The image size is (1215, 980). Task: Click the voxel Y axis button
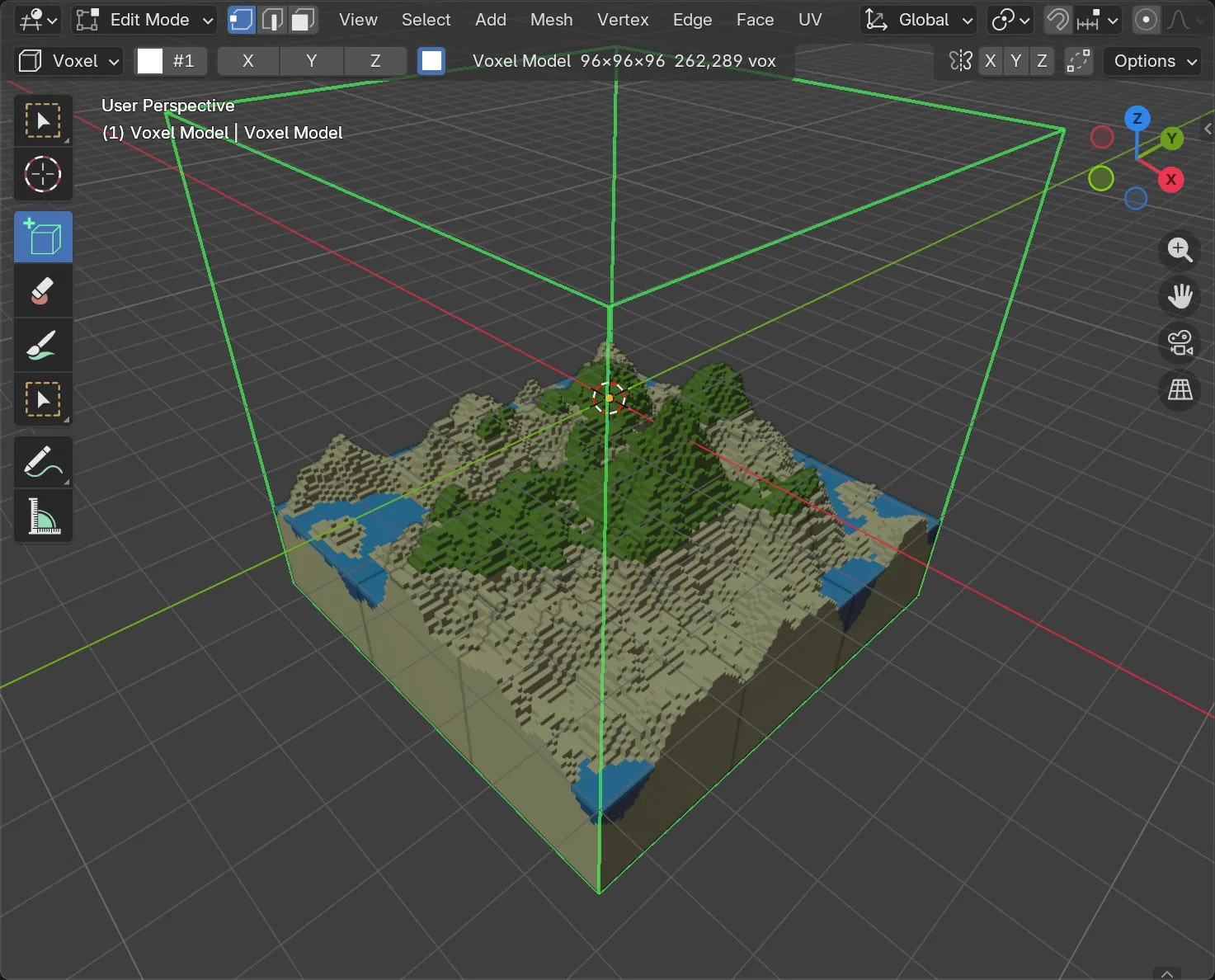(x=312, y=61)
